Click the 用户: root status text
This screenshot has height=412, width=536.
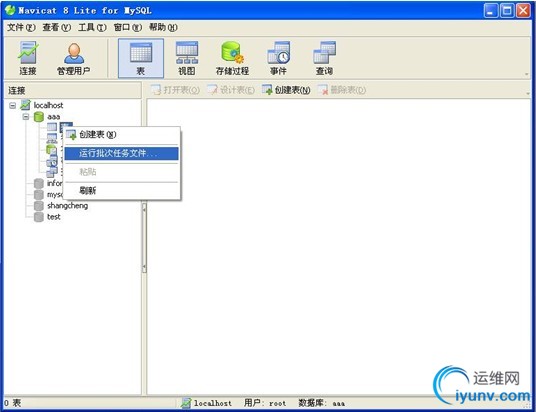point(265,403)
